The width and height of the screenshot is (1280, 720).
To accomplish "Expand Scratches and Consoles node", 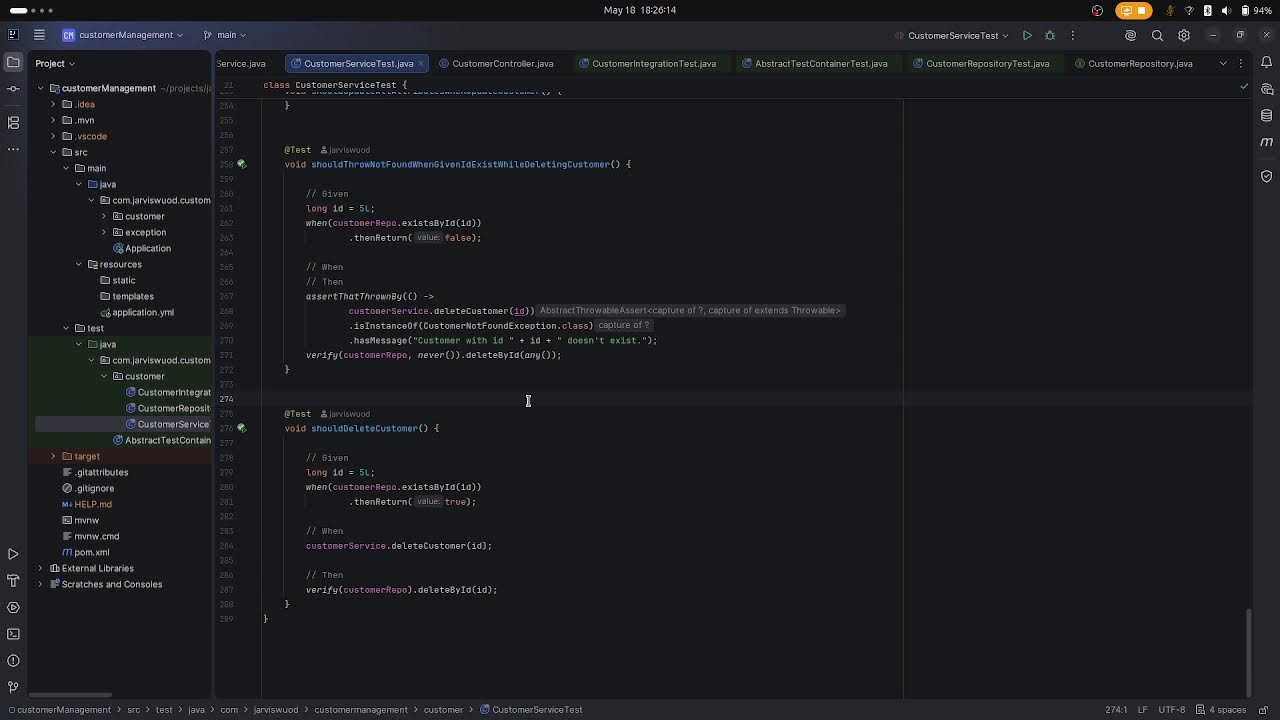I will pos(41,584).
